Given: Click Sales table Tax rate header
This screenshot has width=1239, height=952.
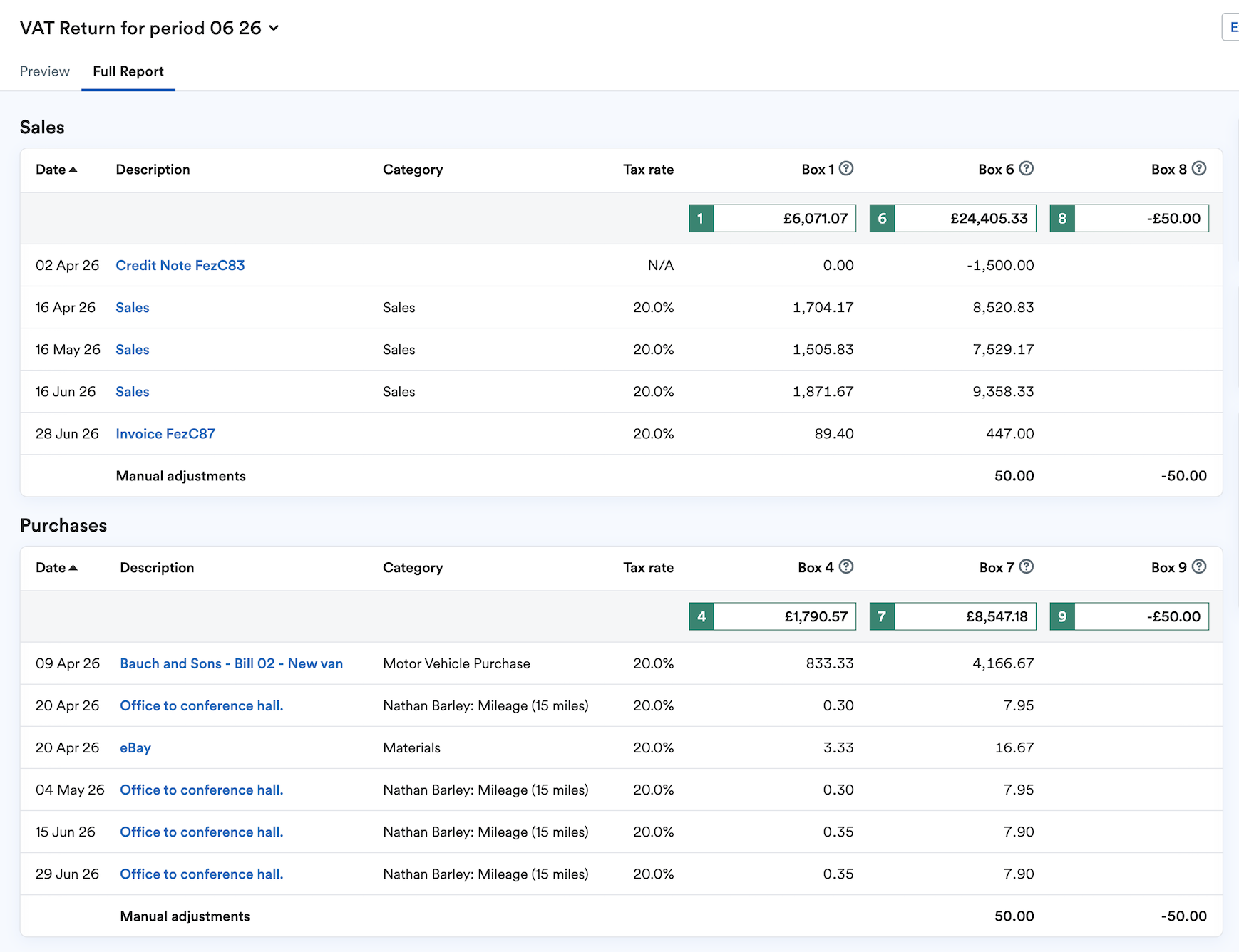Looking at the screenshot, I should (x=648, y=170).
